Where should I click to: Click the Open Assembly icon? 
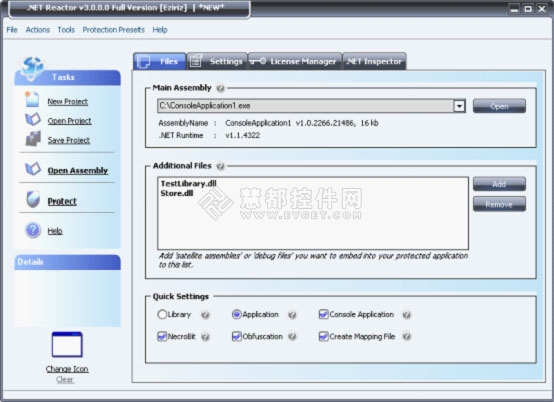click(33, 169)
